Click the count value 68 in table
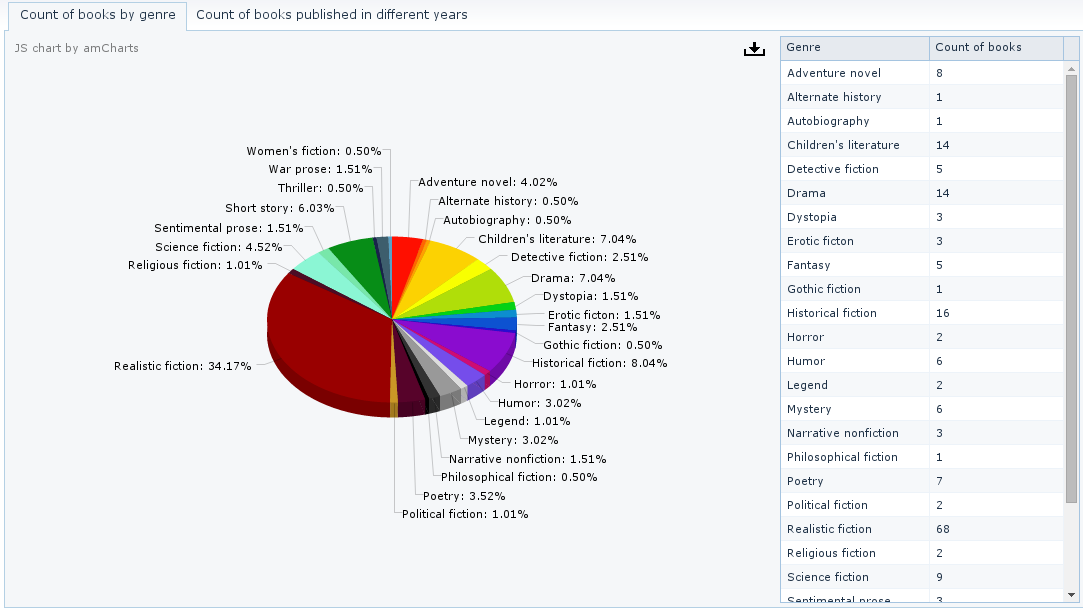Viewport: 1083px width, 611px height. (943, 529)
